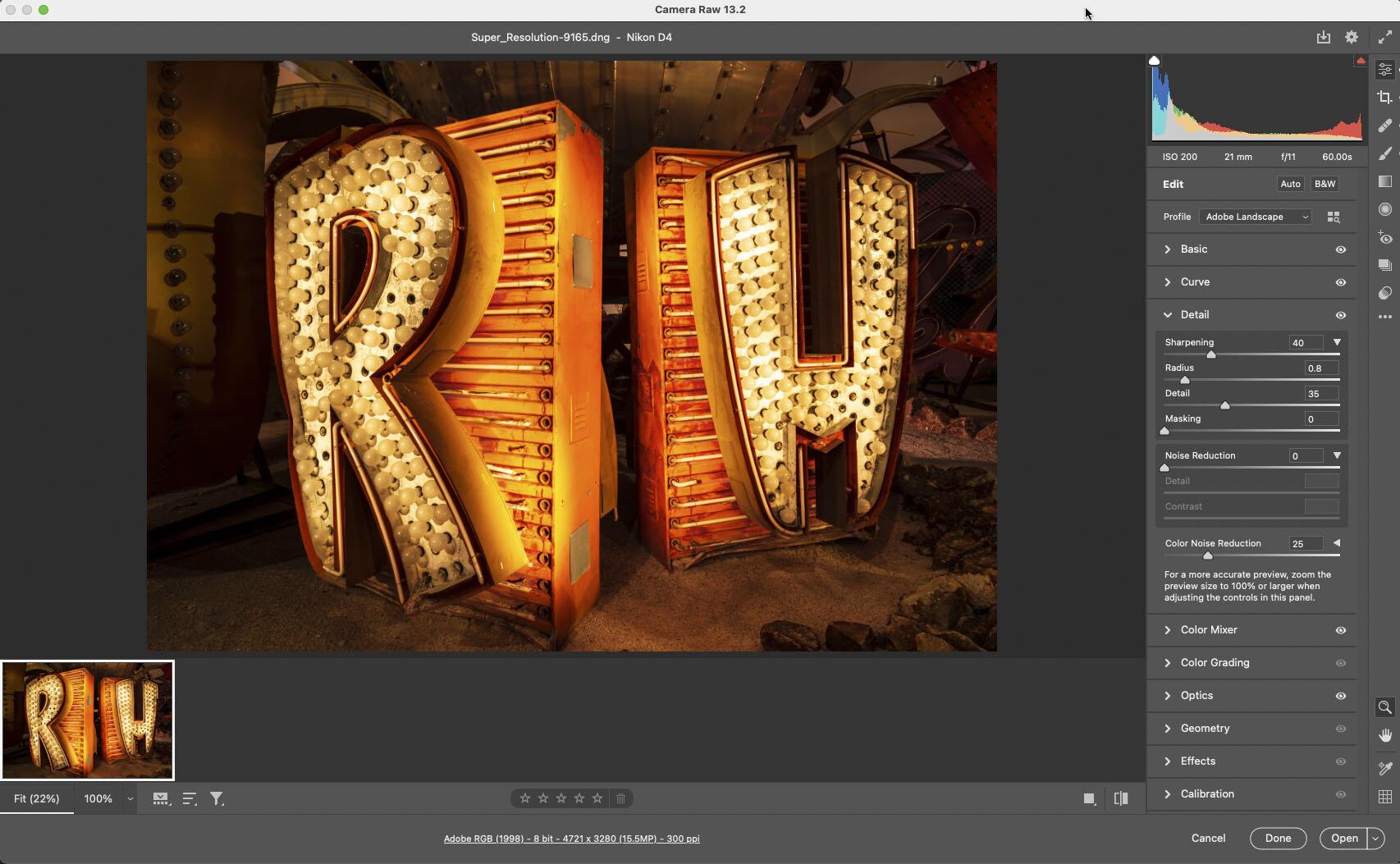Expand the Color Grading panel
1400x864 pixels.
[1215, 662]
